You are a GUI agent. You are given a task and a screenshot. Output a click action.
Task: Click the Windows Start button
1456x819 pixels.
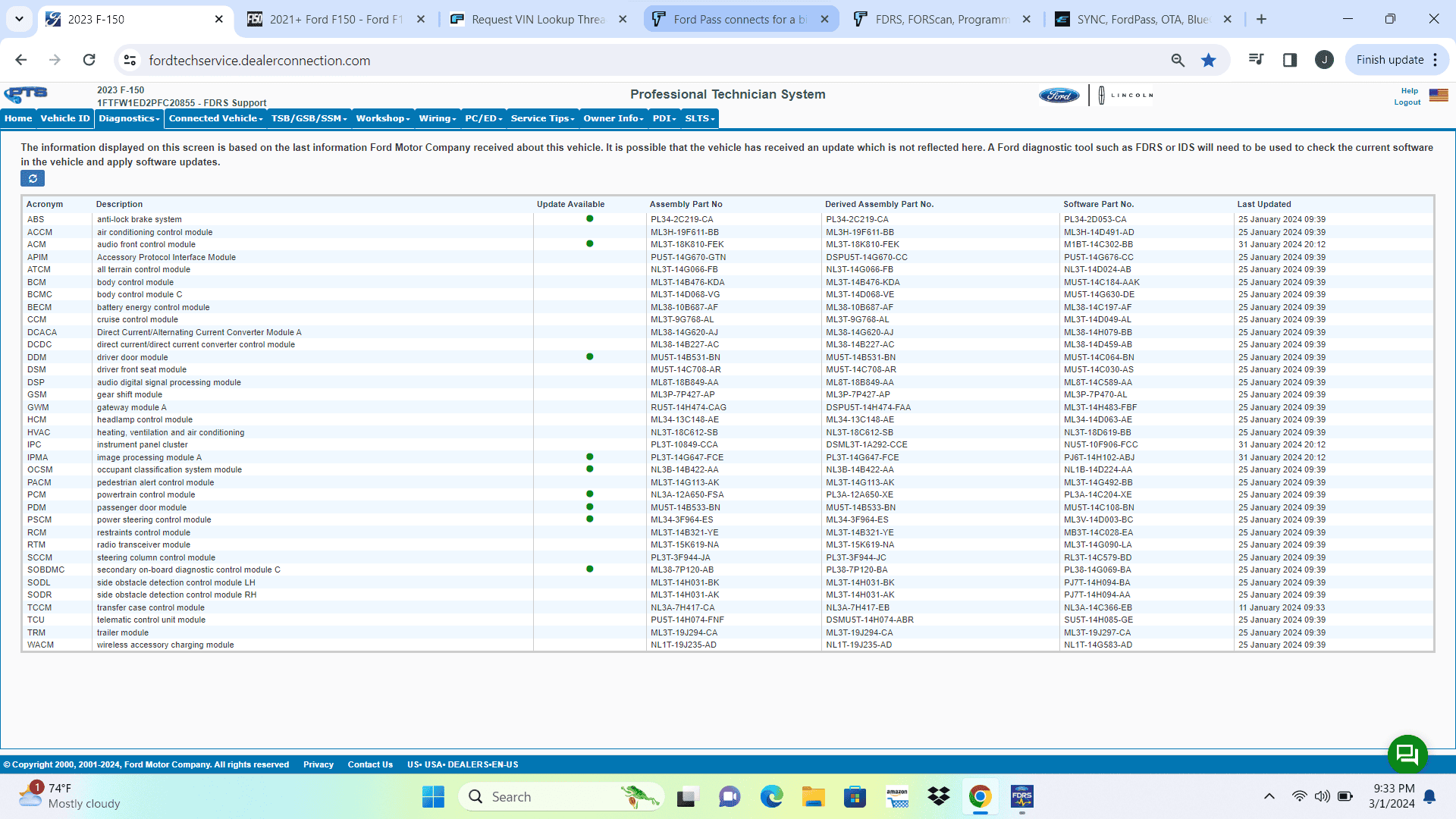click(x=432, y=796)
